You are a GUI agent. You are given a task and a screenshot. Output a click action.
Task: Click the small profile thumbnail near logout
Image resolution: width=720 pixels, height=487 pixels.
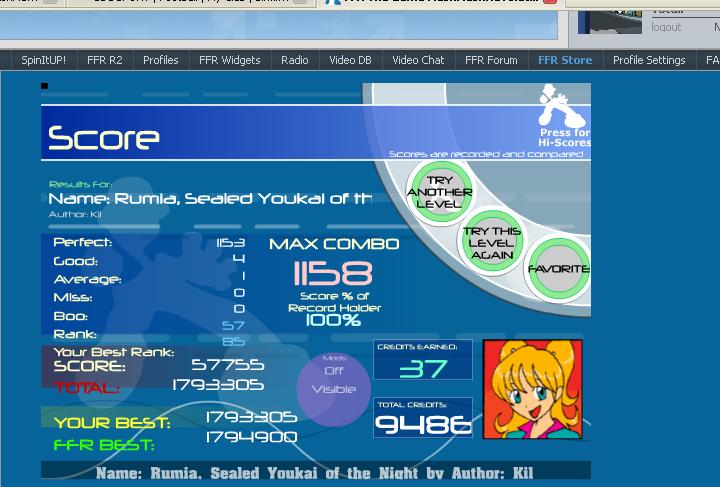[610, 22]
